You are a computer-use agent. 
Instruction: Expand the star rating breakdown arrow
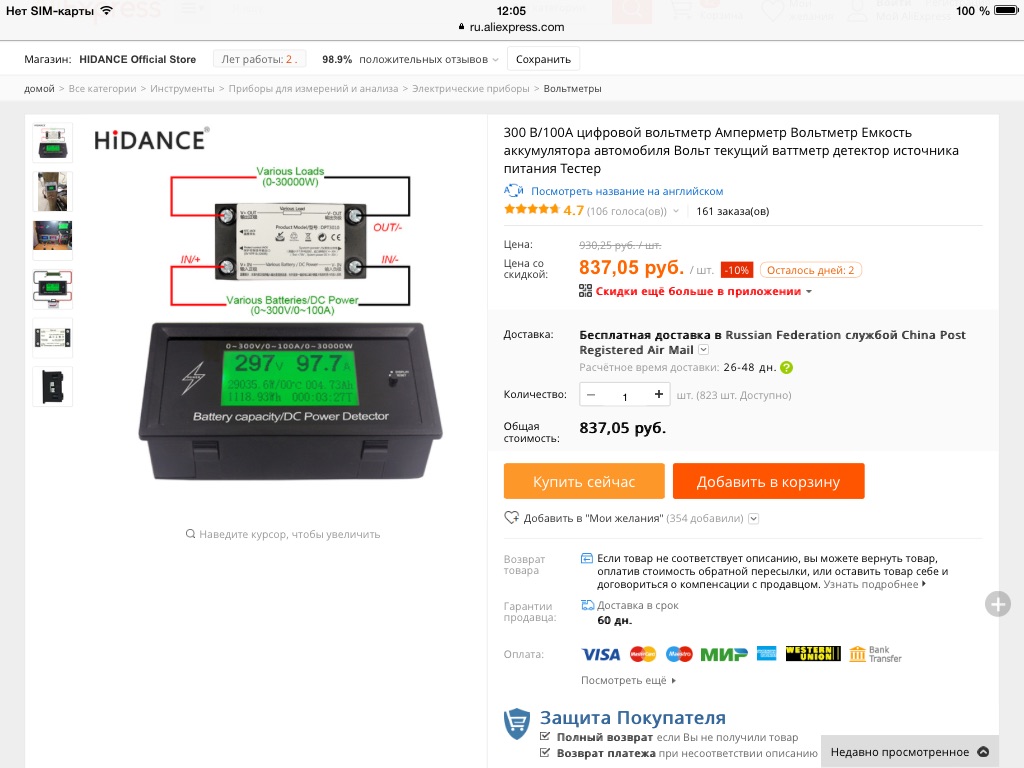coord(676,211)
